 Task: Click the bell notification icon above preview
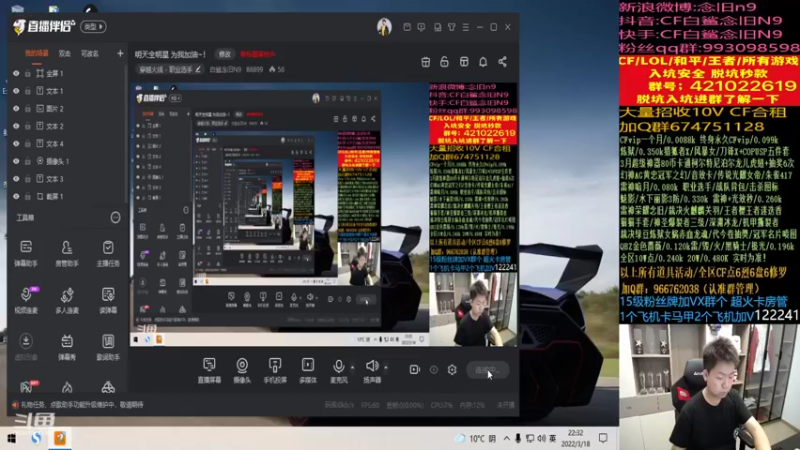click(x=483, y=62)
